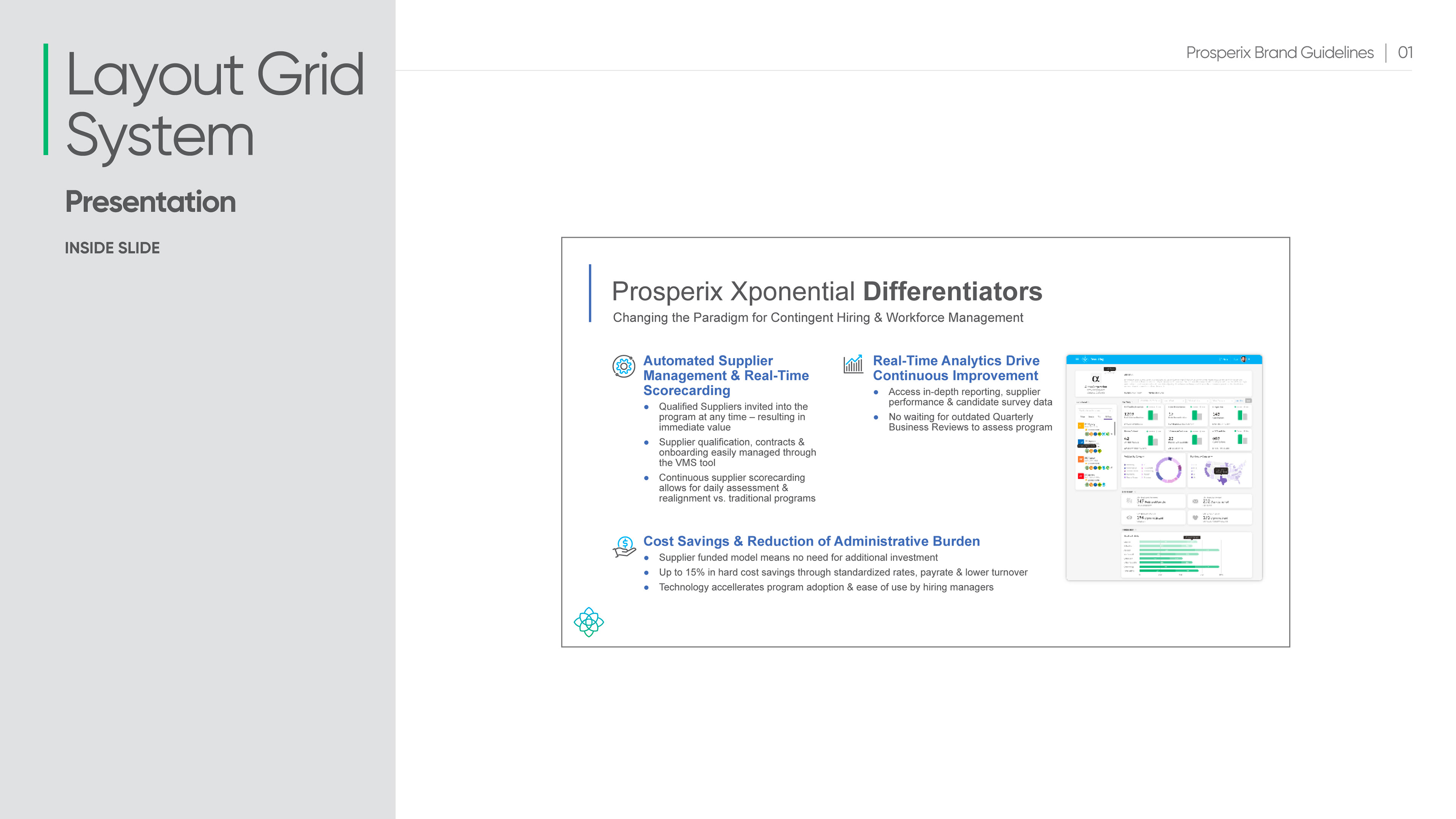1456x819 pixels.
Task: Click bullet 'Qualified Suppliers invited into the program'
Action: point(733,417)
